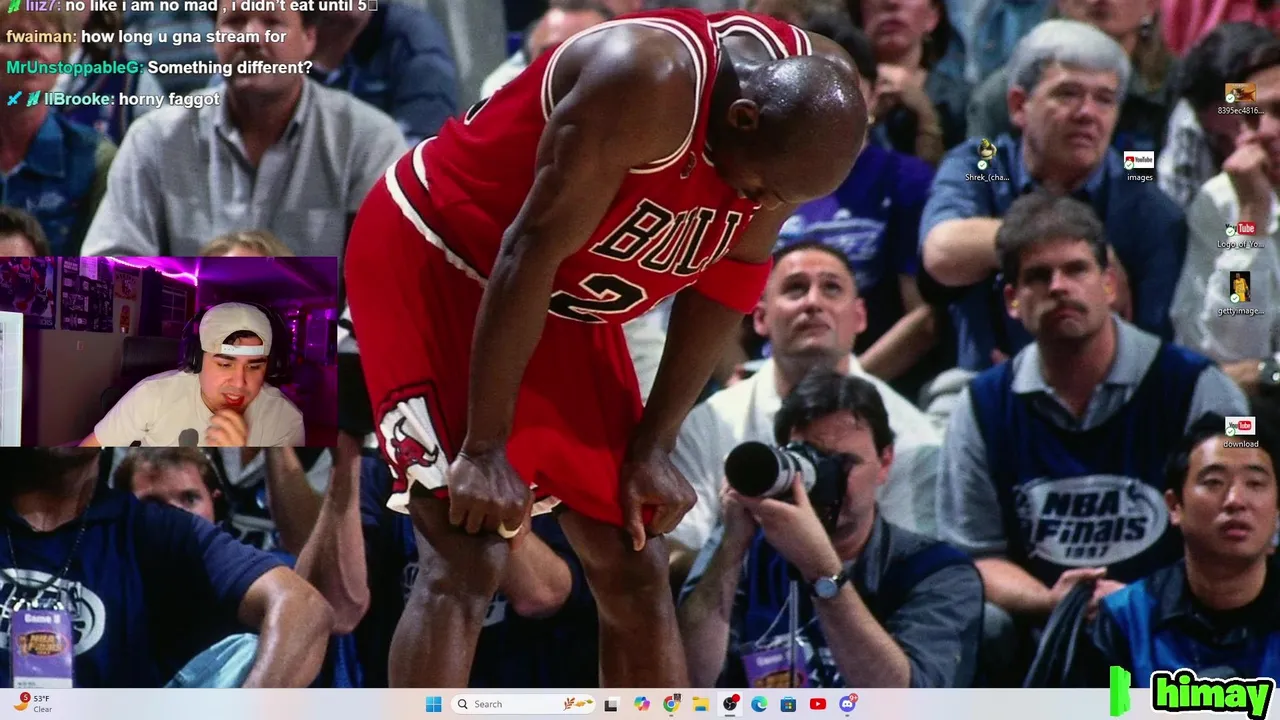Image resolution: width=1280 pixels, height=720 pixels.
Task: Open Microsoft Edge from the taskbar
Action: (759, 704)
